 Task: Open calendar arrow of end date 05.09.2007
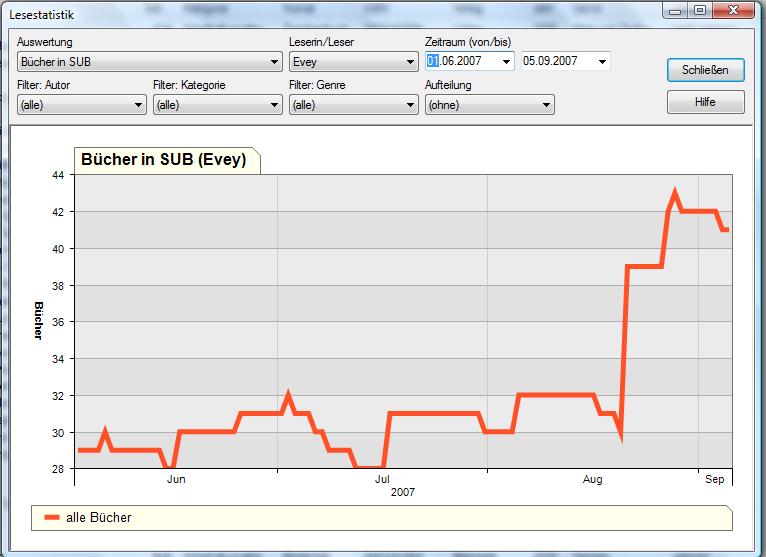[x=602, y=62]
